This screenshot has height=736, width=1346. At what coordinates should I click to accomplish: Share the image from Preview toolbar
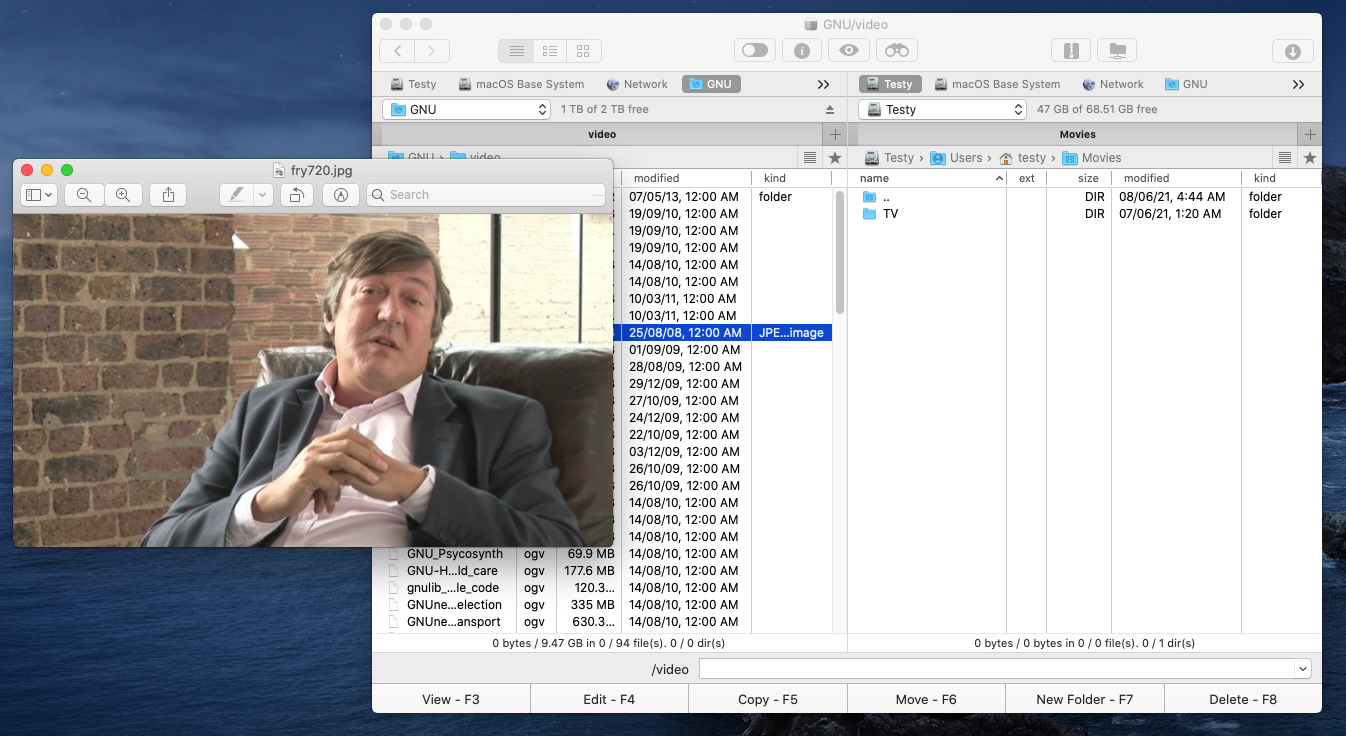(168, 195)
